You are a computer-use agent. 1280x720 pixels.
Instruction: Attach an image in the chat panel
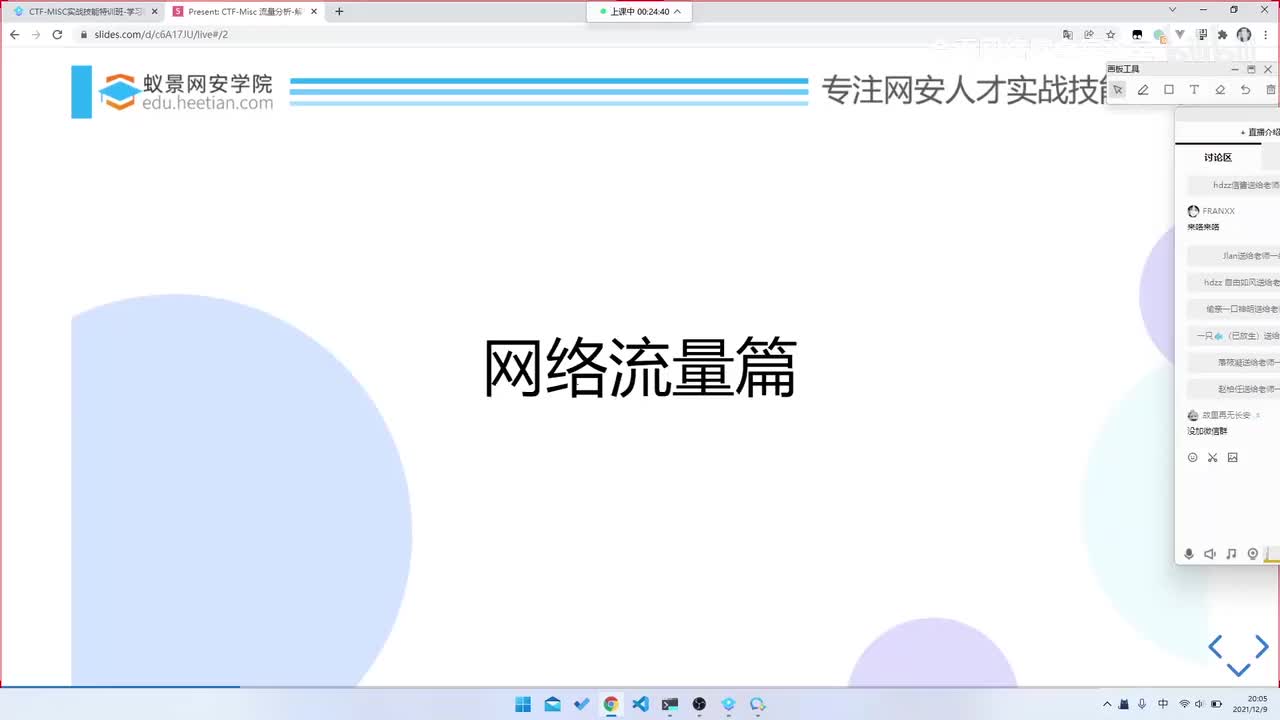point(1233,458)
